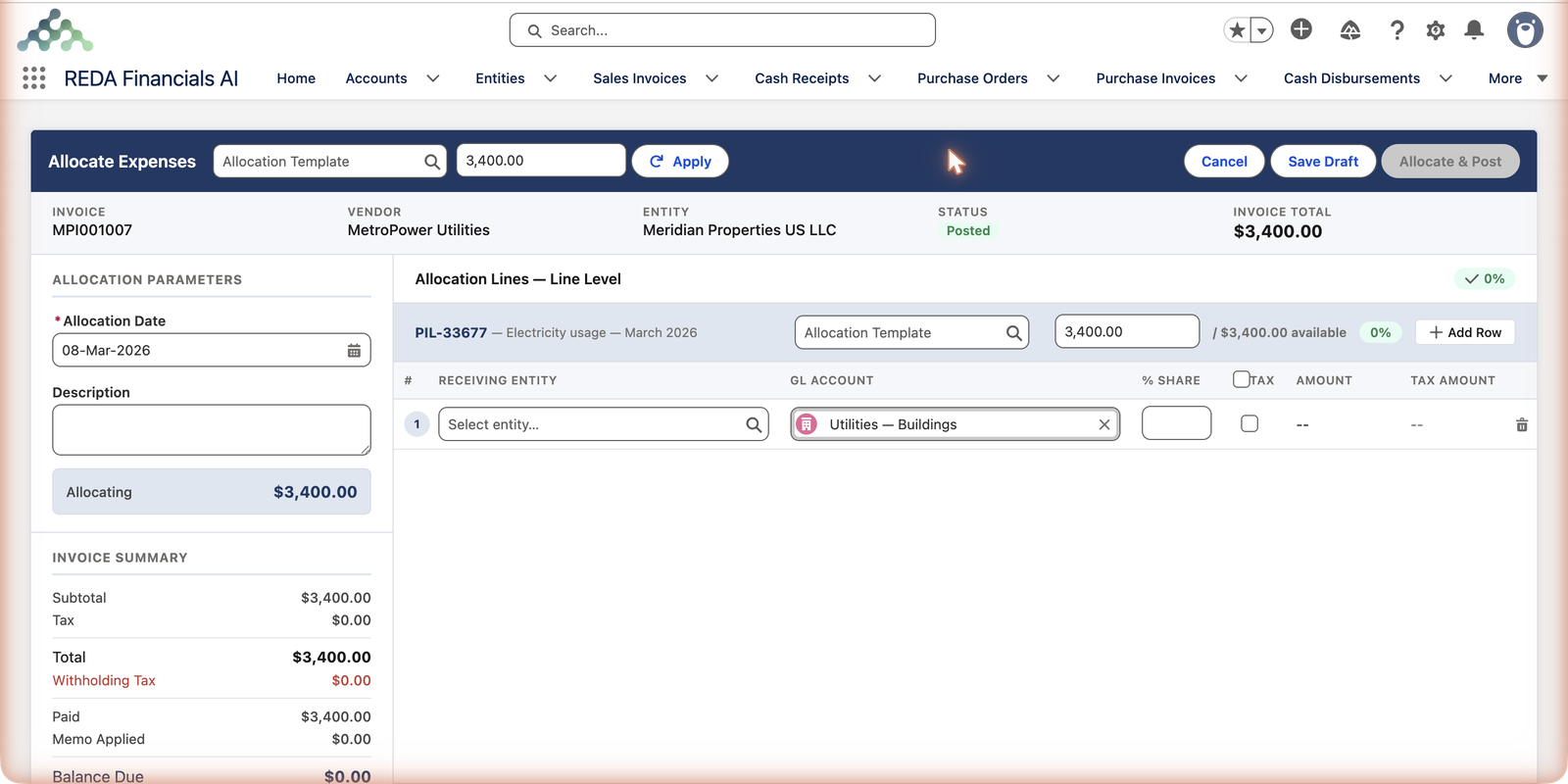The image size is (1568, 784).
Task: Delete allocation row 1 trash icon
Action: click(1522, 424)
